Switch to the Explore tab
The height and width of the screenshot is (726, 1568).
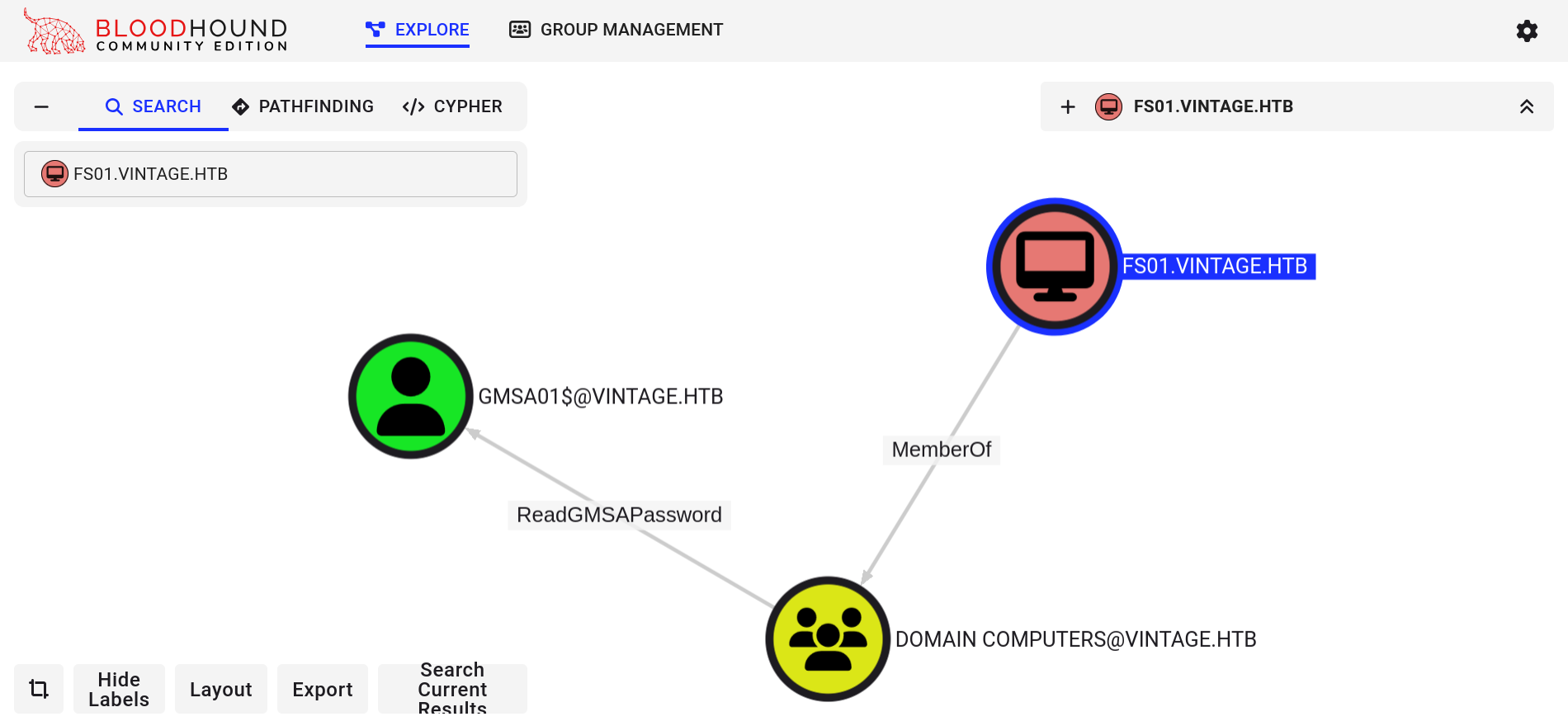tap(418, 31)
